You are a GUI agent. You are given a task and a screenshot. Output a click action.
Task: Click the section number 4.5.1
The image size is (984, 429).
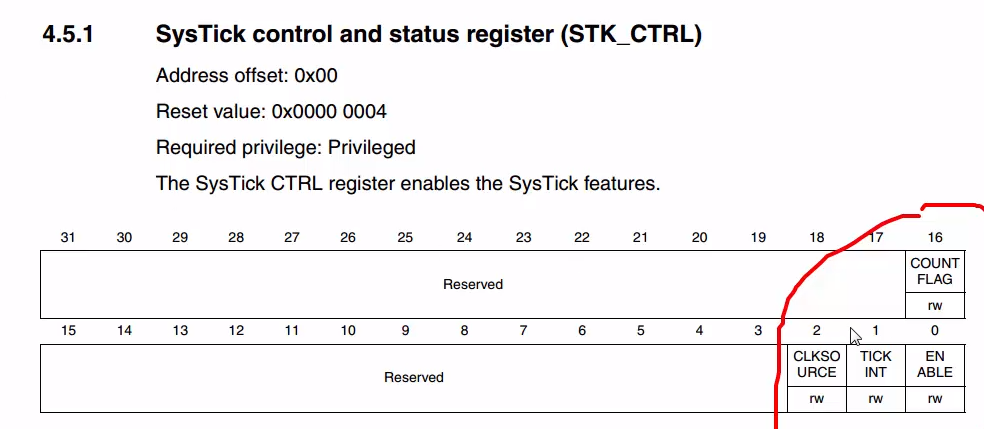tap(68, 34)
